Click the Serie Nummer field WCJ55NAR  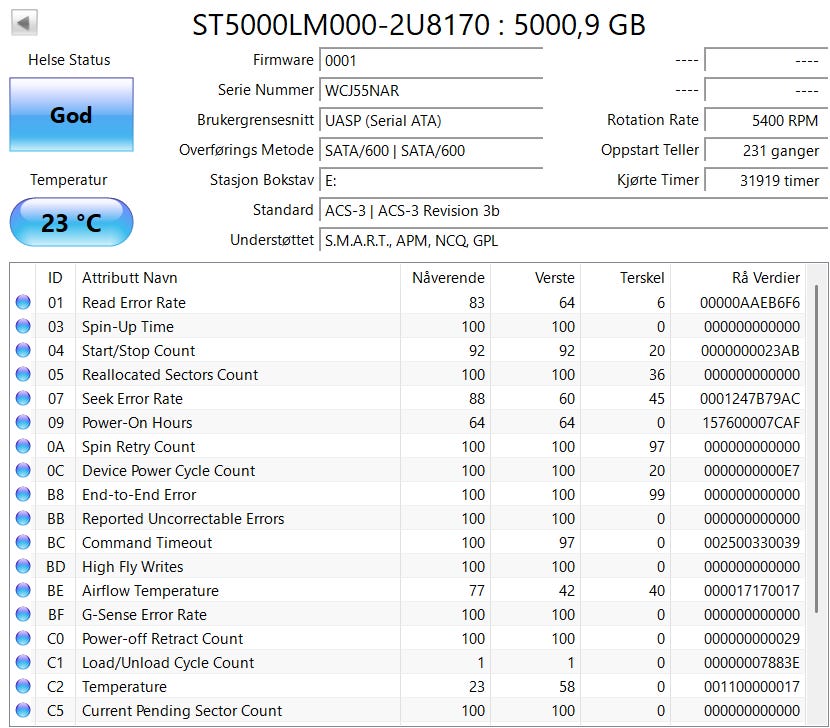pyautogui.click(x=430, y=91)
